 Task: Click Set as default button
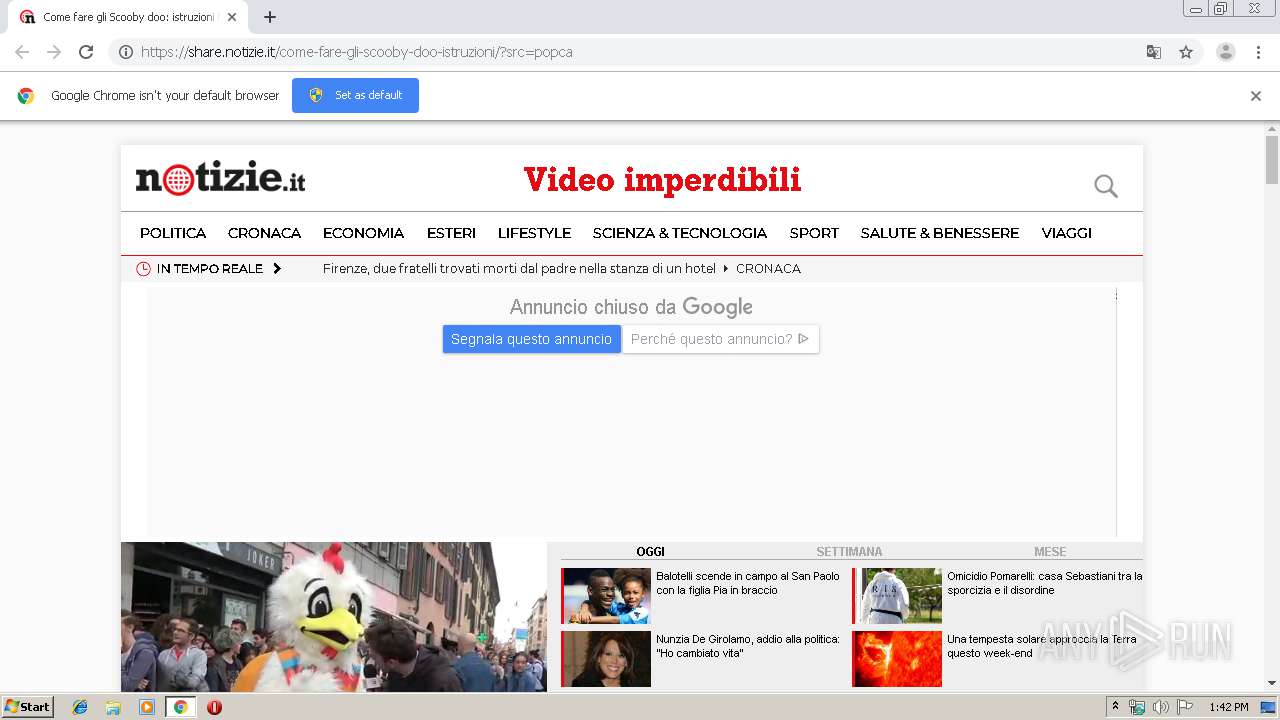355,95
